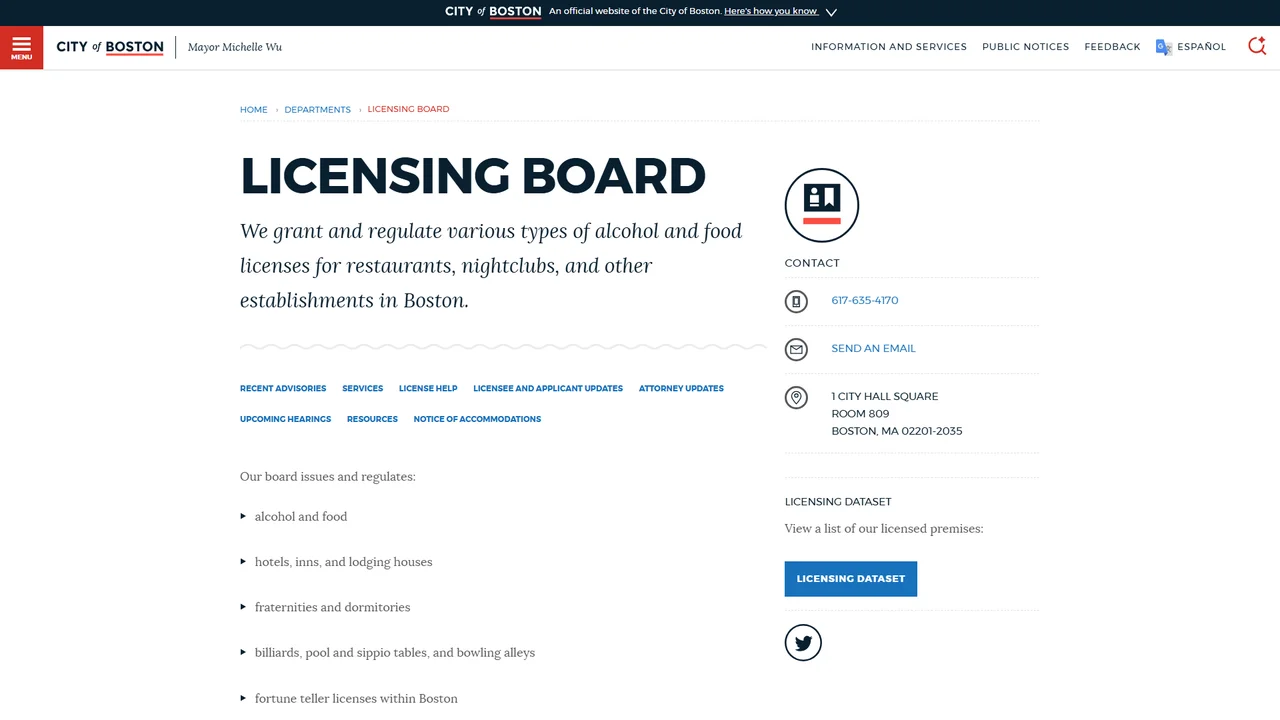Screen dimensions: 1280x720
Task: Click "View a list of our licensed premises" text
Action: 884,529
